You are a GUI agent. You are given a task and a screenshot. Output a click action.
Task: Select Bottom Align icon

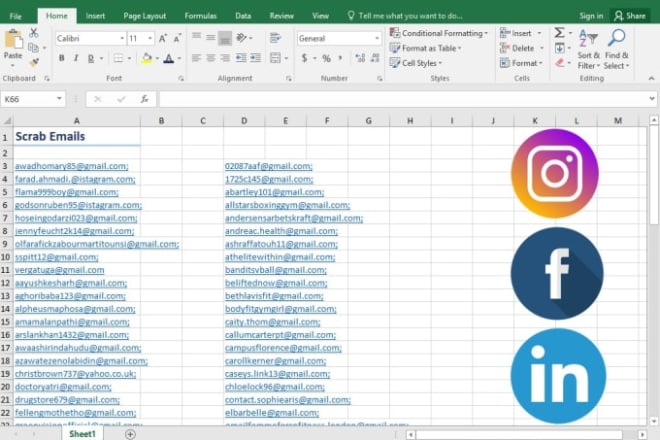(x=225, y=38)
